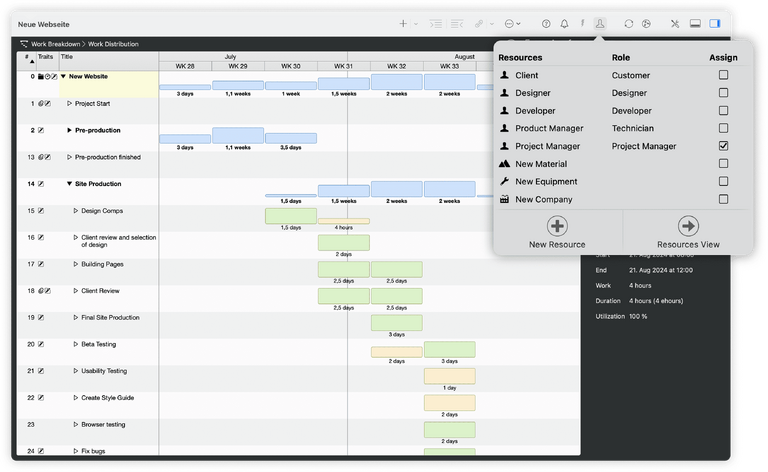Click the New Resource button
Viewport: 768px width, 472px height.
pyautogui.click(x=557, y=232)
